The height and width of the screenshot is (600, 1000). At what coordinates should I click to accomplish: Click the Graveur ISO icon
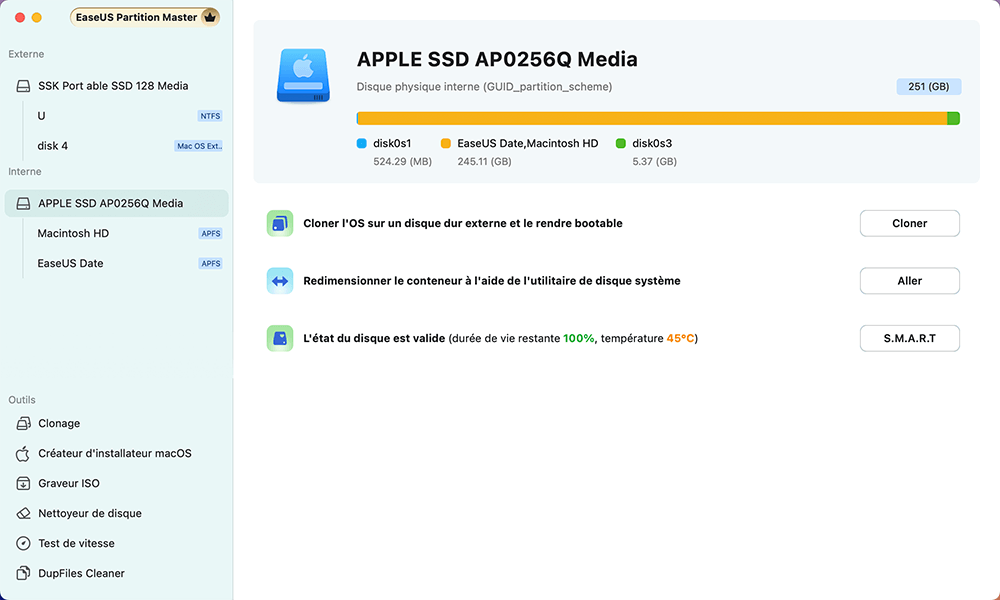click(23, 483)
